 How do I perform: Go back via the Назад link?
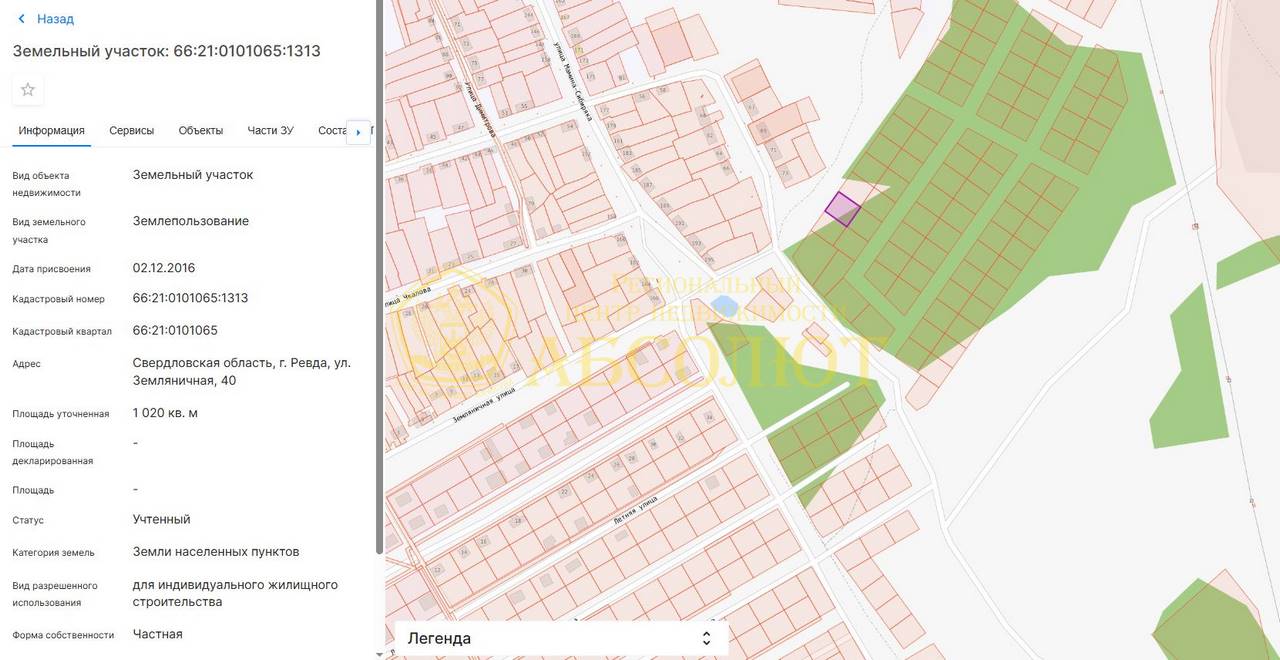[46, 19]
